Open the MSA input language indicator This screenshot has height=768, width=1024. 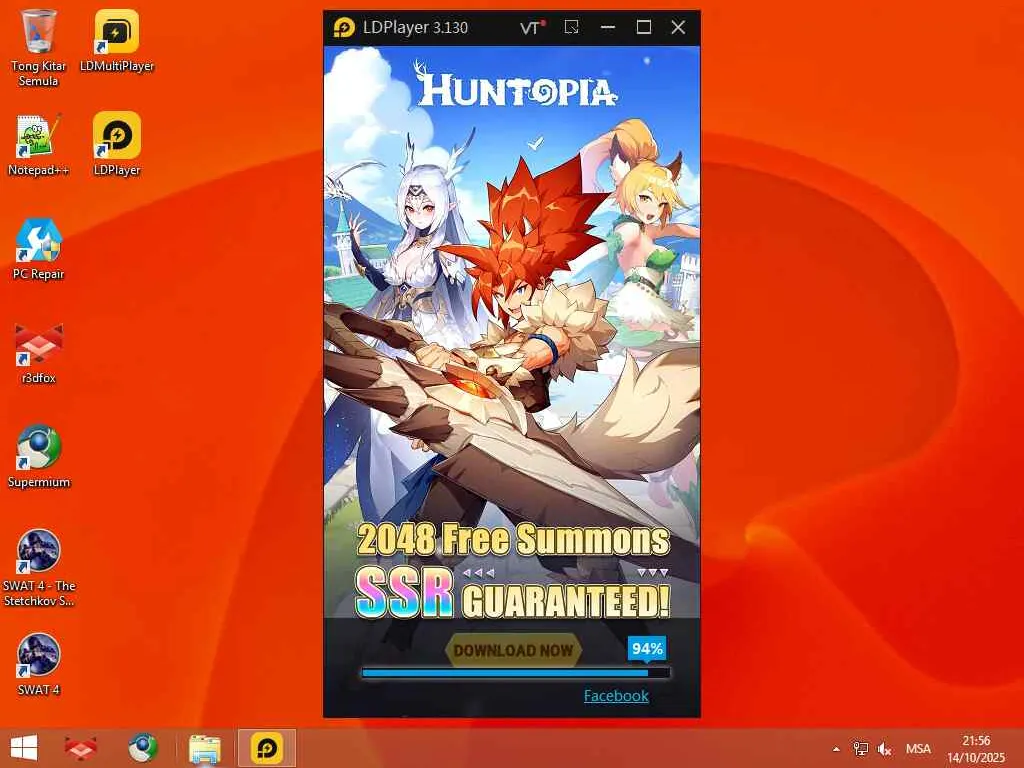coord(918,749)
